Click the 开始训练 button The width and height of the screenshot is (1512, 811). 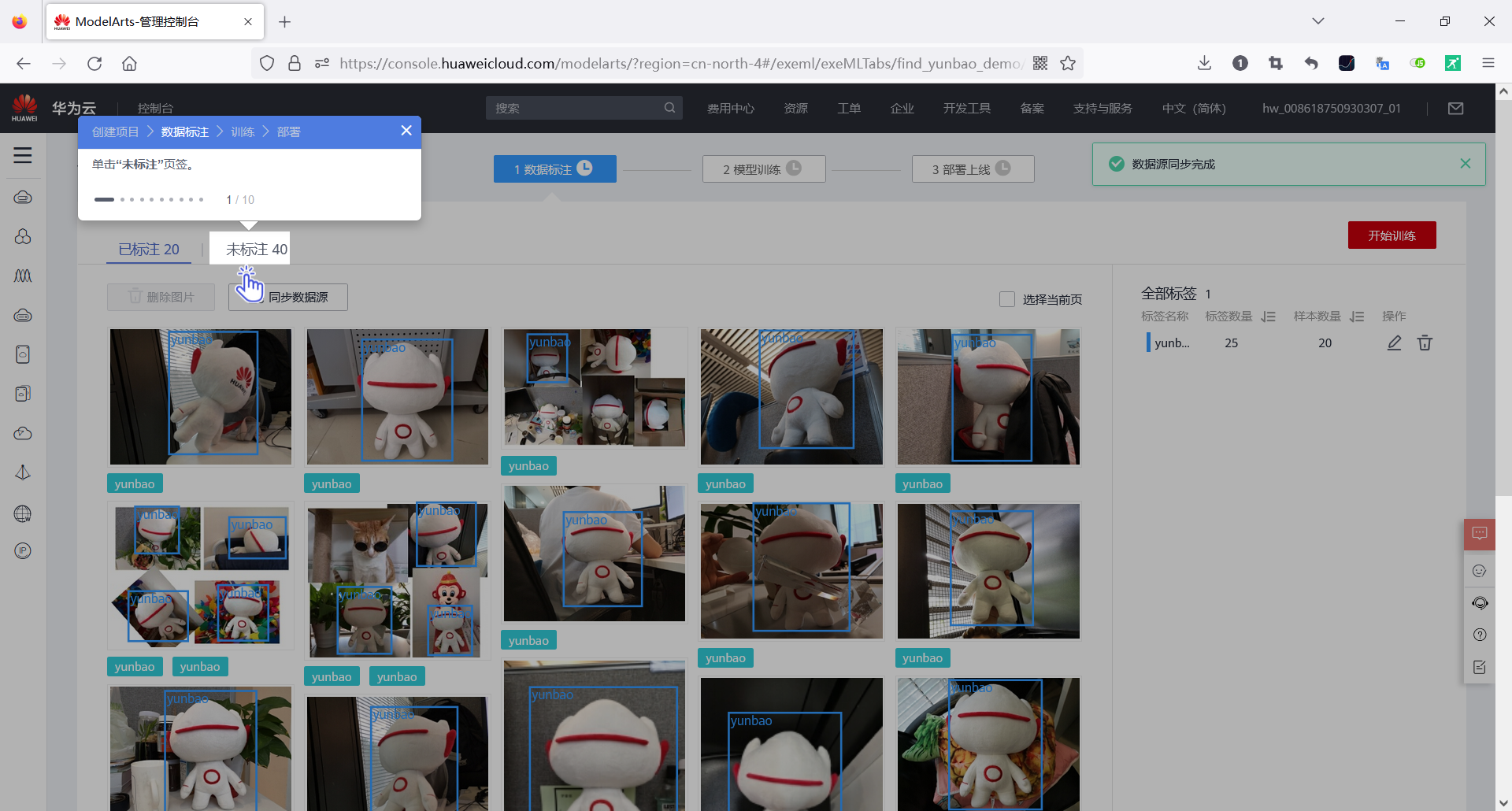pos(1392,235)
